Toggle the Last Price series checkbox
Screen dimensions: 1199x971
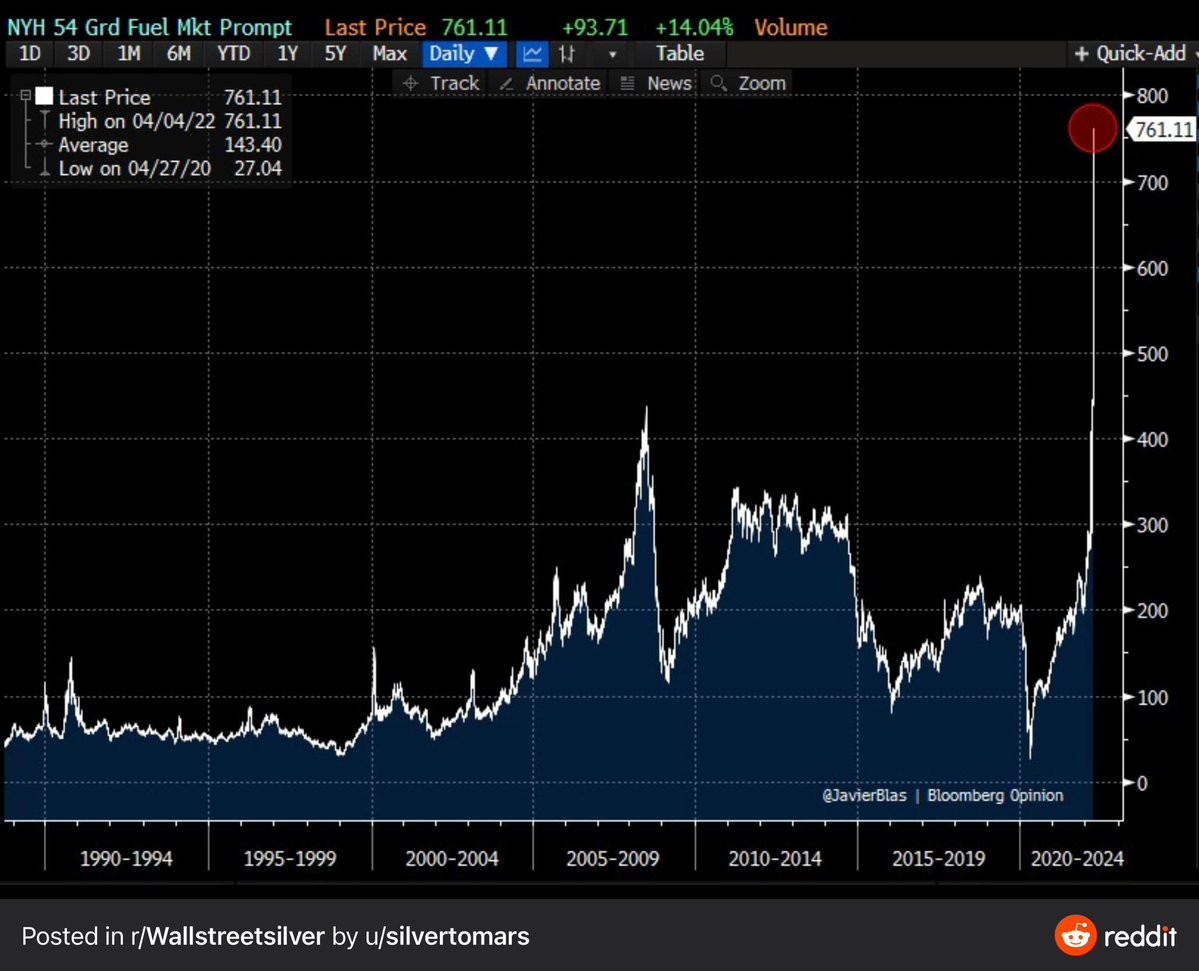(43, 97)
